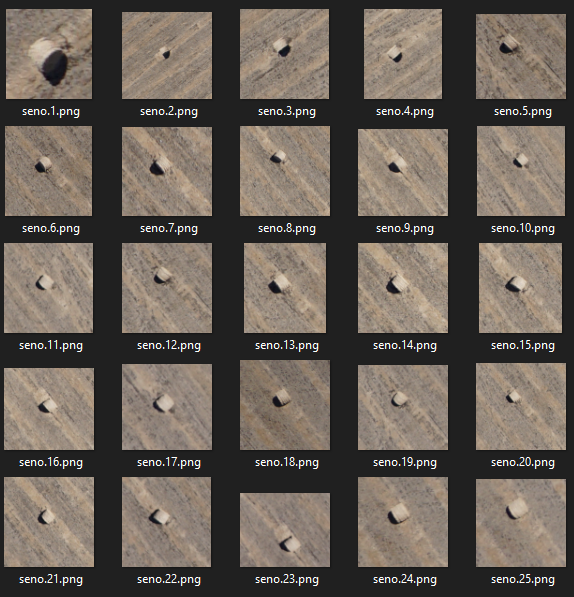Choose the seno.16.png image thumbnail
Image resolution: width=574 pixels, height=597 pixels.
pyautogui.click(x=49, y=409)
